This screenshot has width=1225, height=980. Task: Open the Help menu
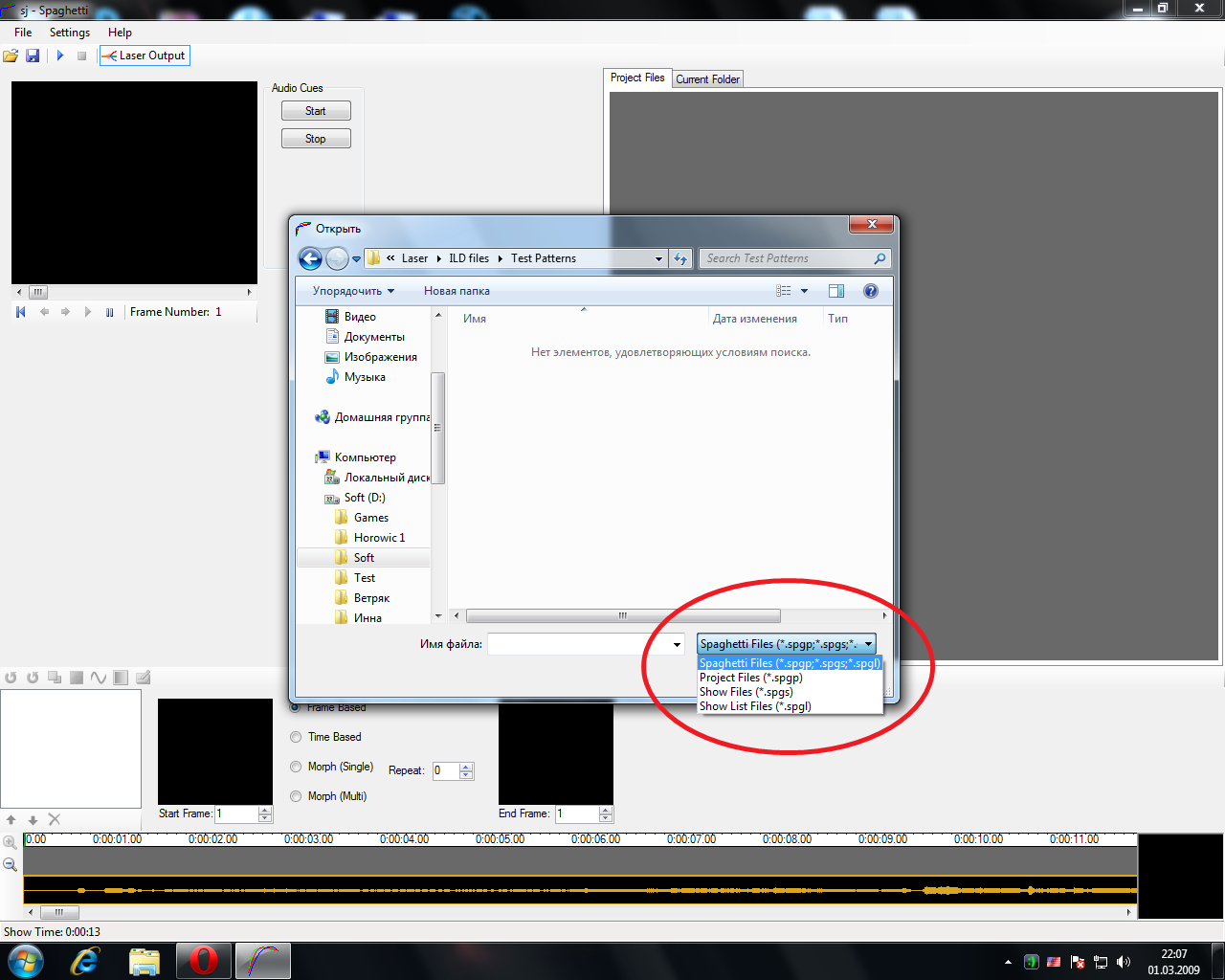coord(120,33)
